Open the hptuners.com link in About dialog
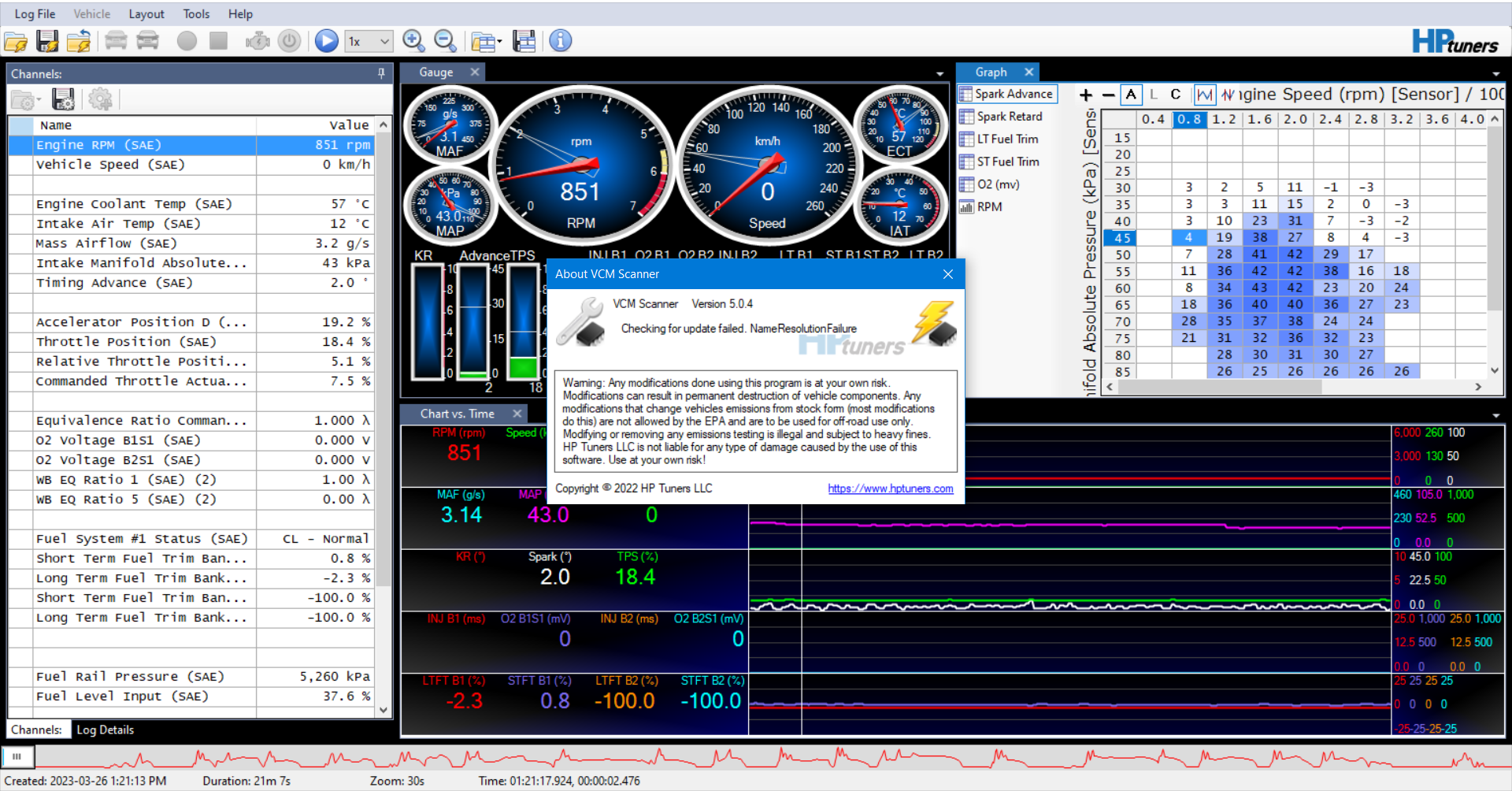This screenshot has height=791, width=1512. (890, 488)
